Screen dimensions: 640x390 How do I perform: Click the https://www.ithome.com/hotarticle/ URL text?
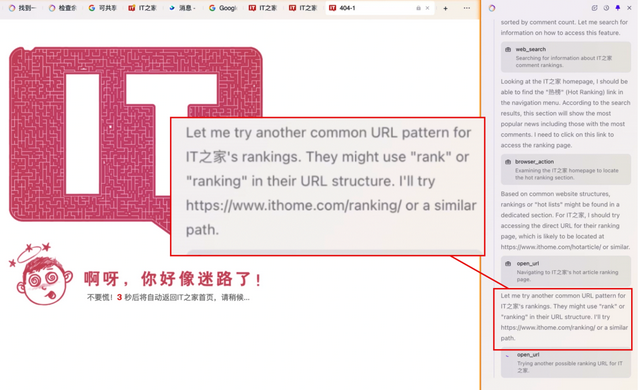pos(551,247)
